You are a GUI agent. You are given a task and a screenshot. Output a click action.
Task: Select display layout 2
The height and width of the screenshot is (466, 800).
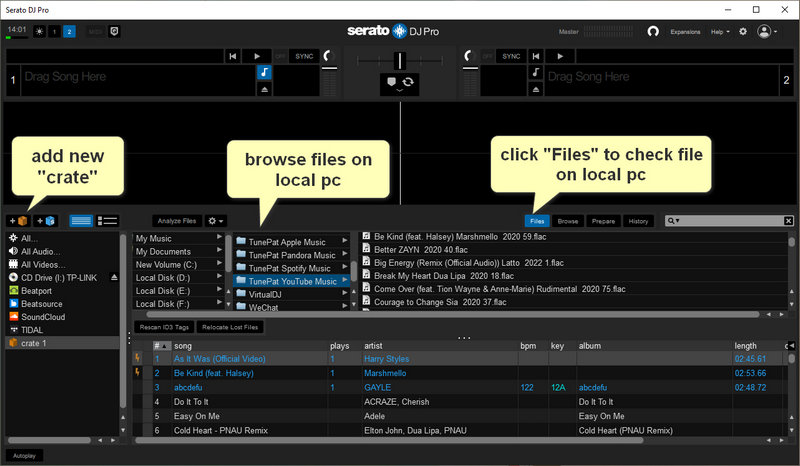(69, 32)
